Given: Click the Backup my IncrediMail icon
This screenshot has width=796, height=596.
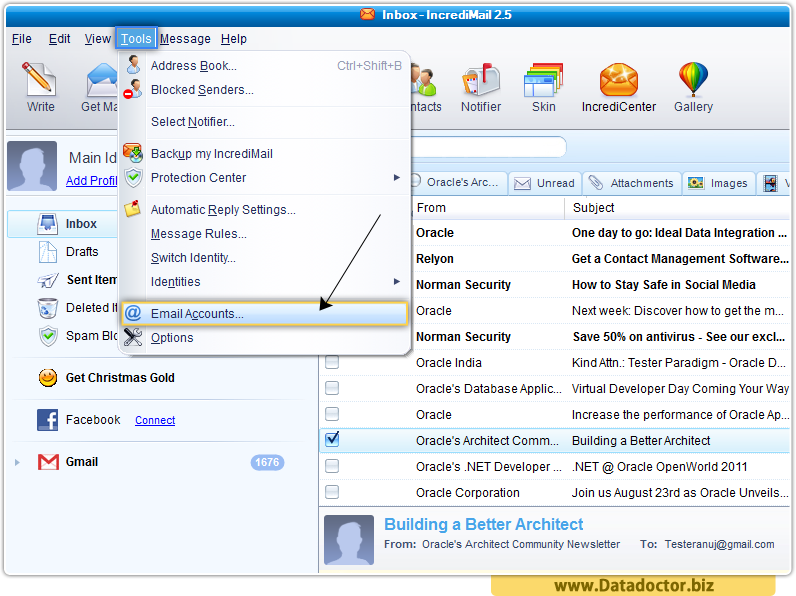Looking at the screenshot, I should point(133,153).
